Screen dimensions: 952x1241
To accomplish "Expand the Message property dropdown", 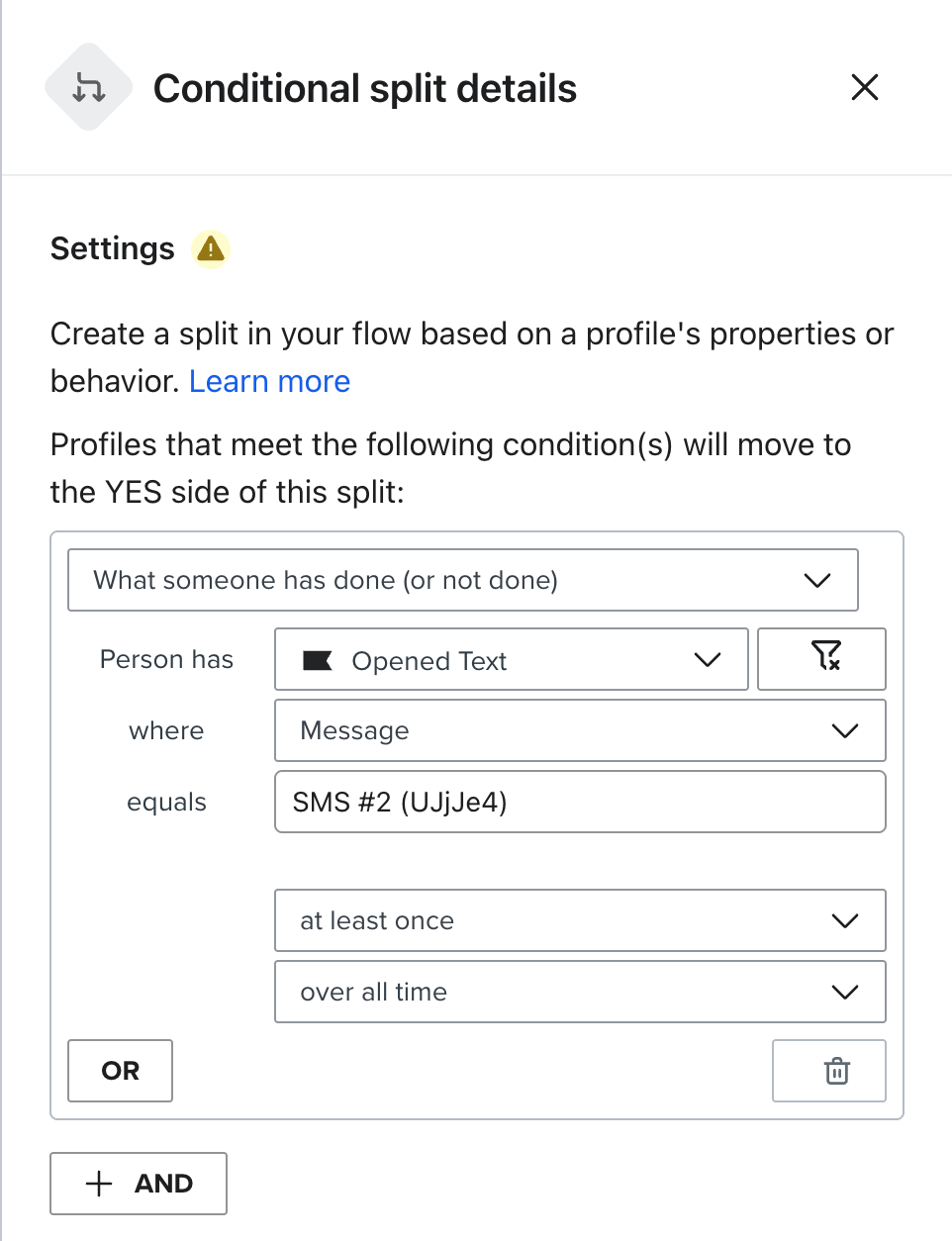I will tap(580, 731).
